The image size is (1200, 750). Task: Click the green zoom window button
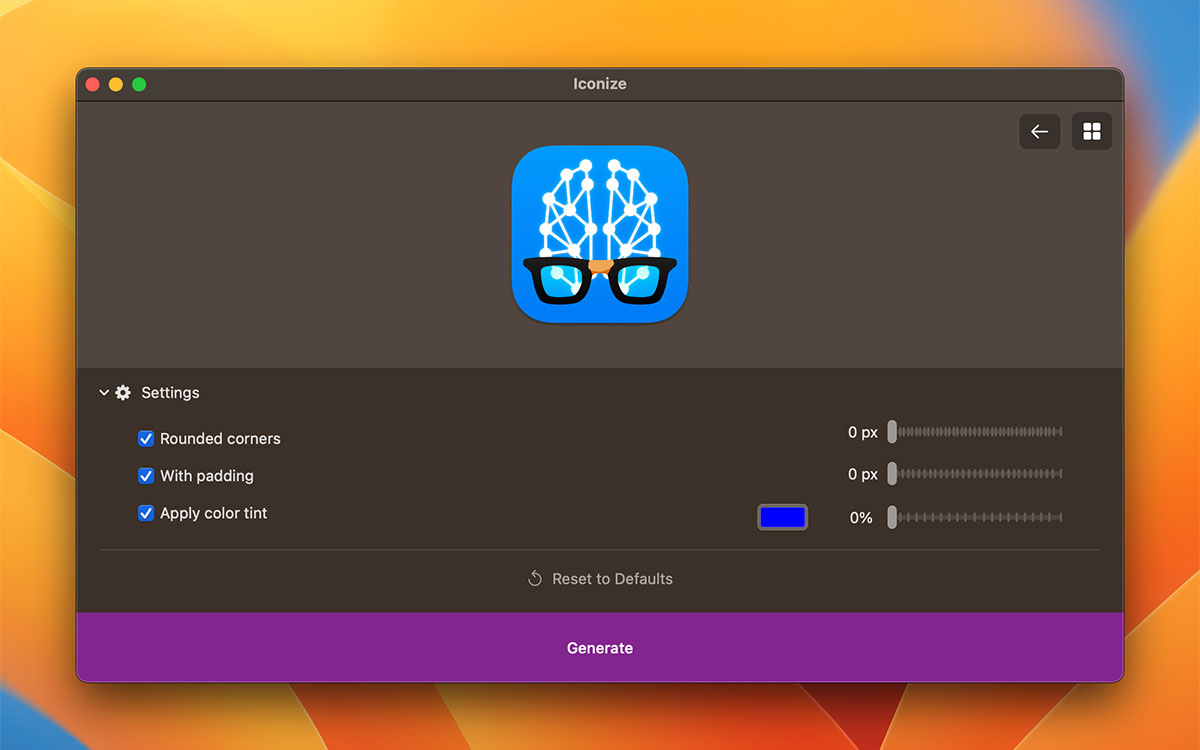pos(139,85)
